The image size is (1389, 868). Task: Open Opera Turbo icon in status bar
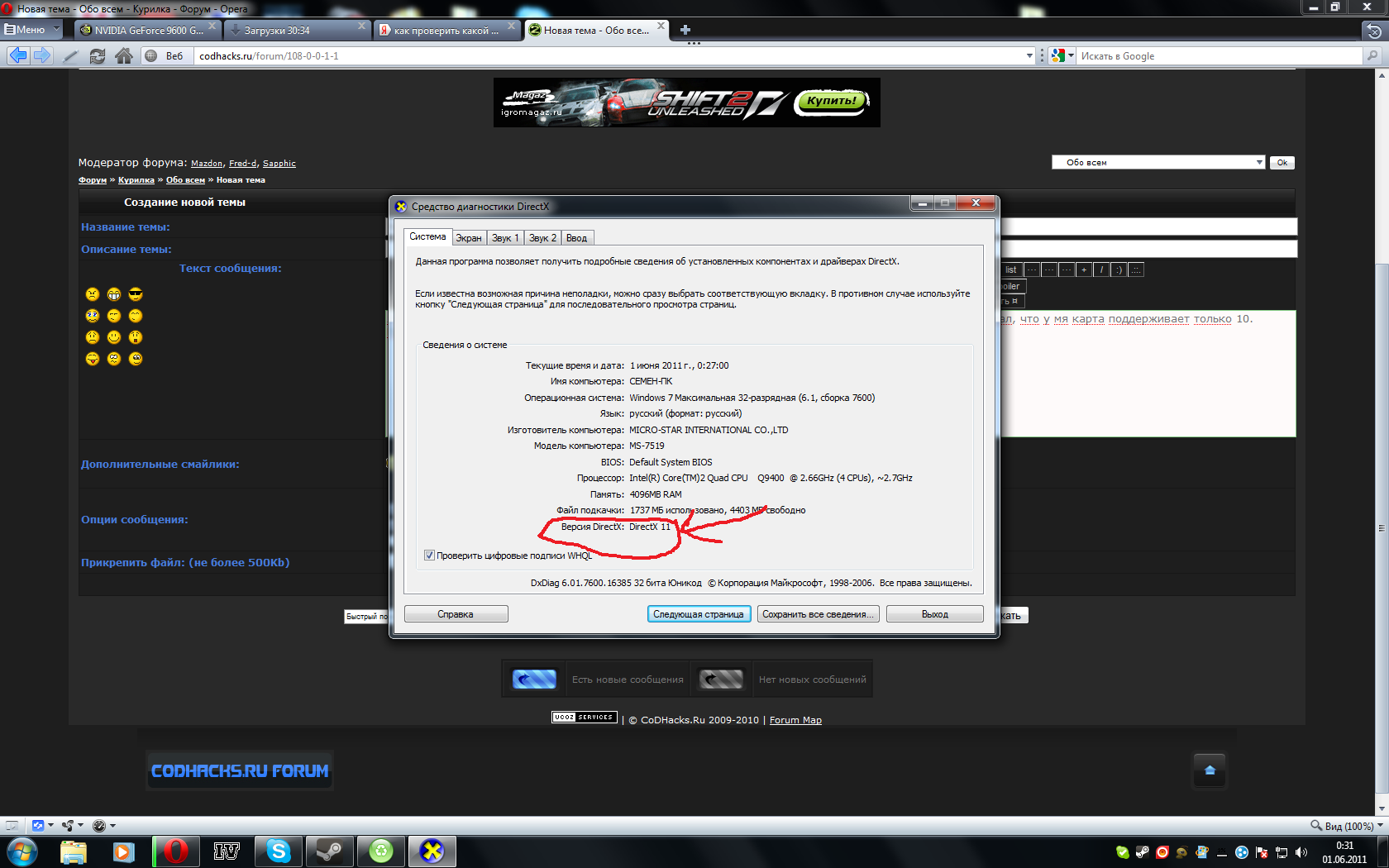[99, 825]
